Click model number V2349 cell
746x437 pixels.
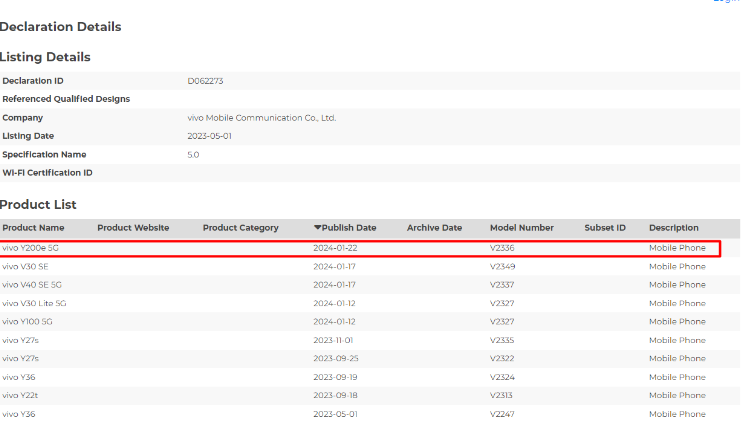(503, 266)
